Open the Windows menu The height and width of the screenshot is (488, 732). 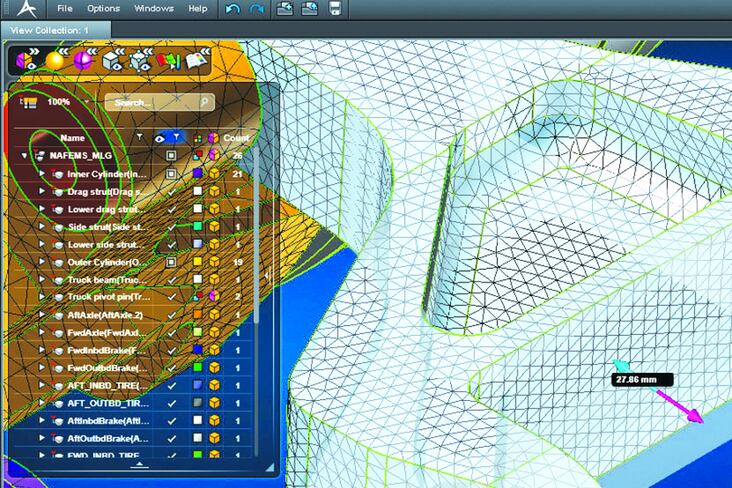(x=154, y=8)
